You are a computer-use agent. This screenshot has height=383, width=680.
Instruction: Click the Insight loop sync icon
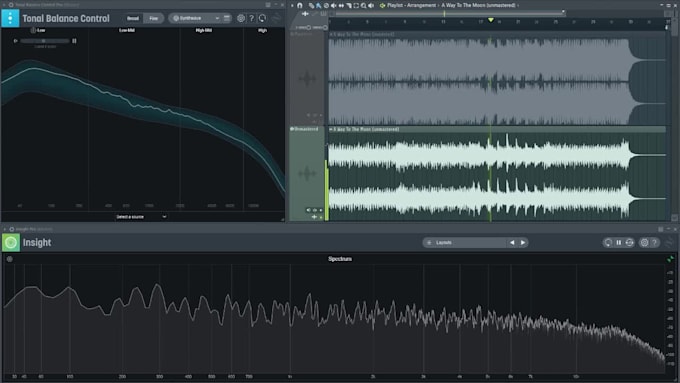629,242
